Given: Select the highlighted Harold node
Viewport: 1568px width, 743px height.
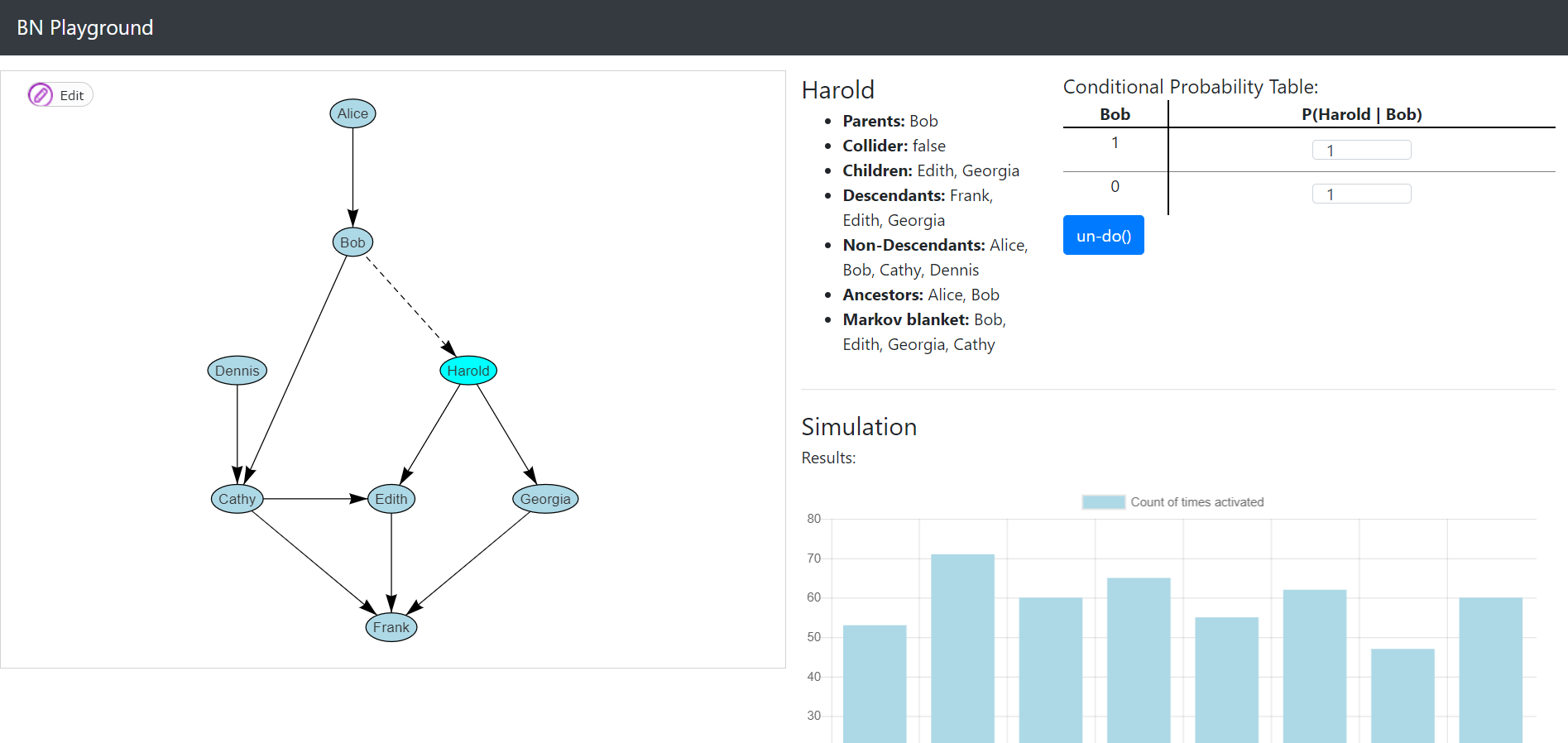Looking at the screenshot, I should click(x=468, y=371).
